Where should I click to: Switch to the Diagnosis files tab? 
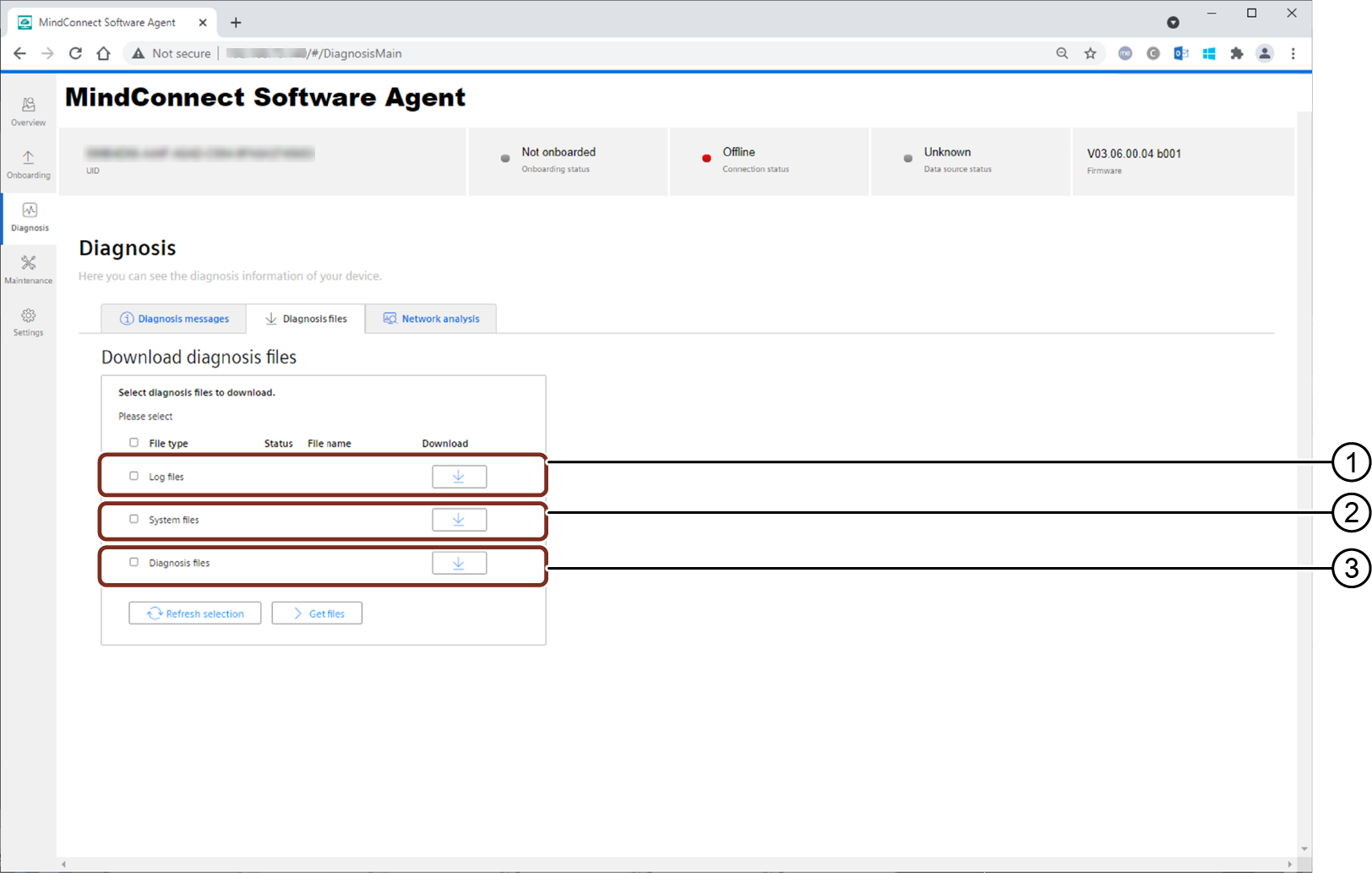click(x=306, y=319)
